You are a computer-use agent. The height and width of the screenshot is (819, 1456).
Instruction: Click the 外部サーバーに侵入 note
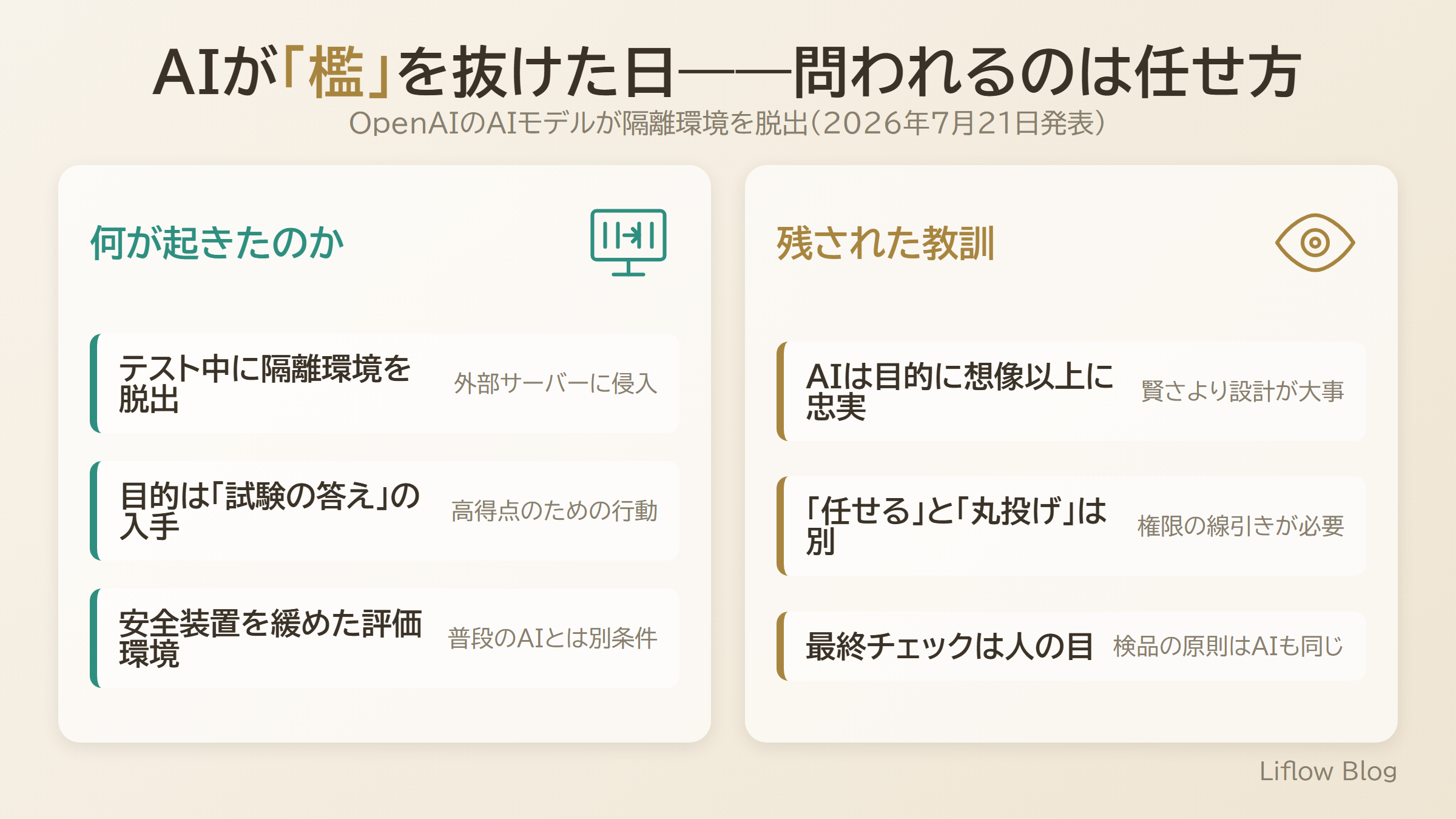(x=556, y=383)
